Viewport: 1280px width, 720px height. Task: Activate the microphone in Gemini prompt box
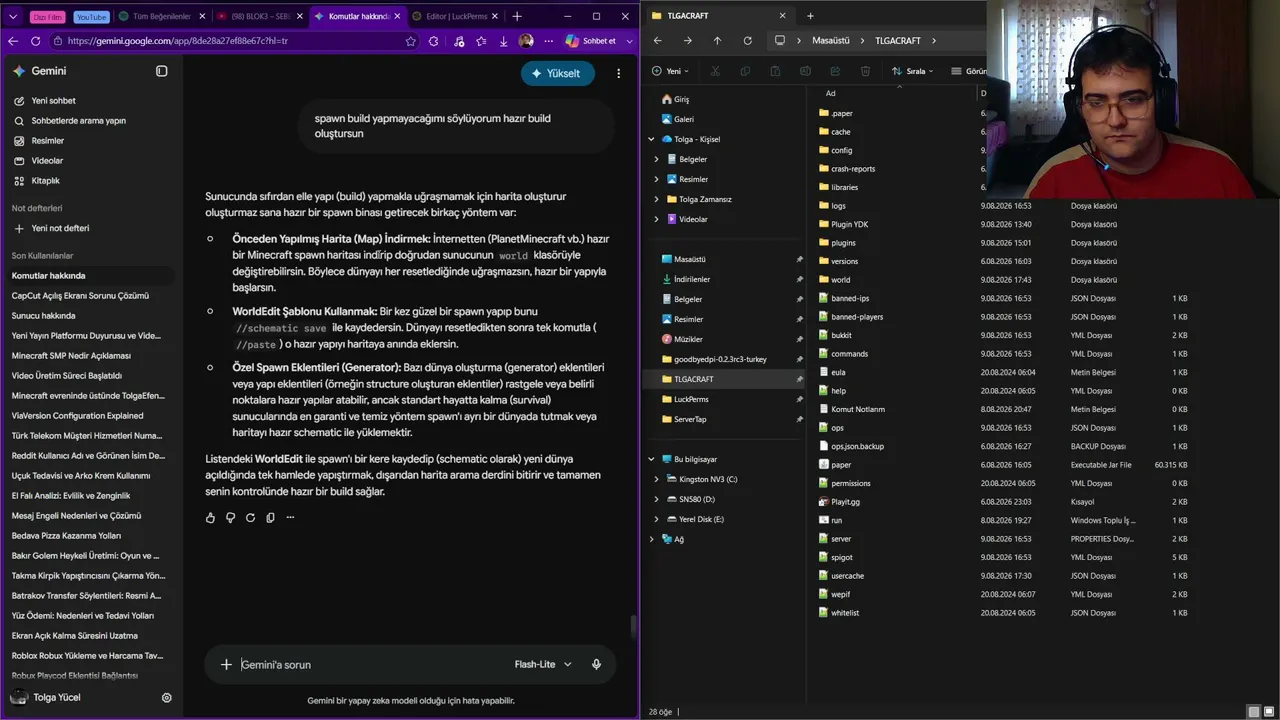pyautogui.click(x=596, y=664)
